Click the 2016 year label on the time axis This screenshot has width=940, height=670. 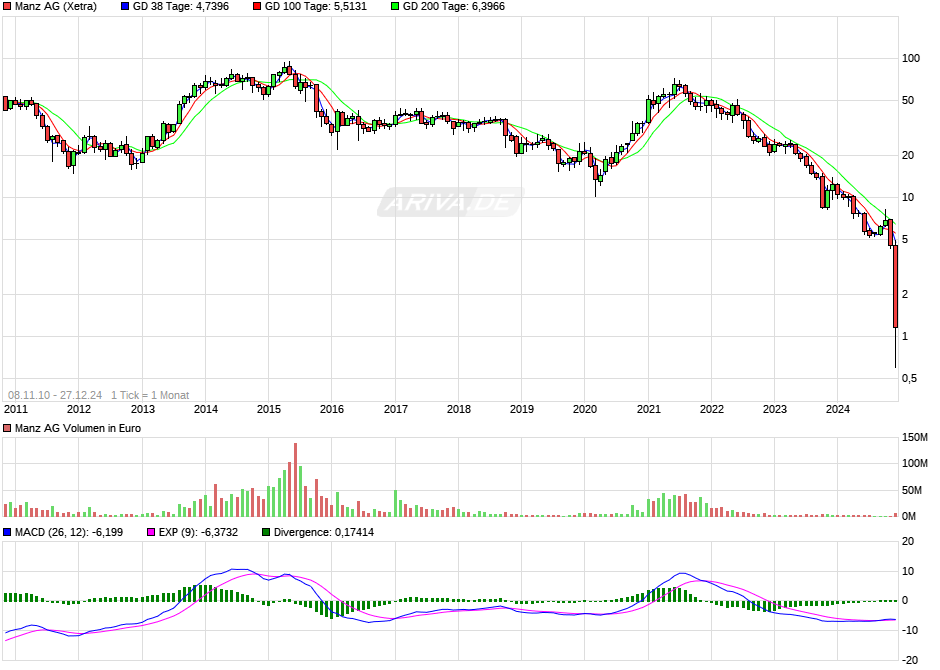tap(332, 409)
